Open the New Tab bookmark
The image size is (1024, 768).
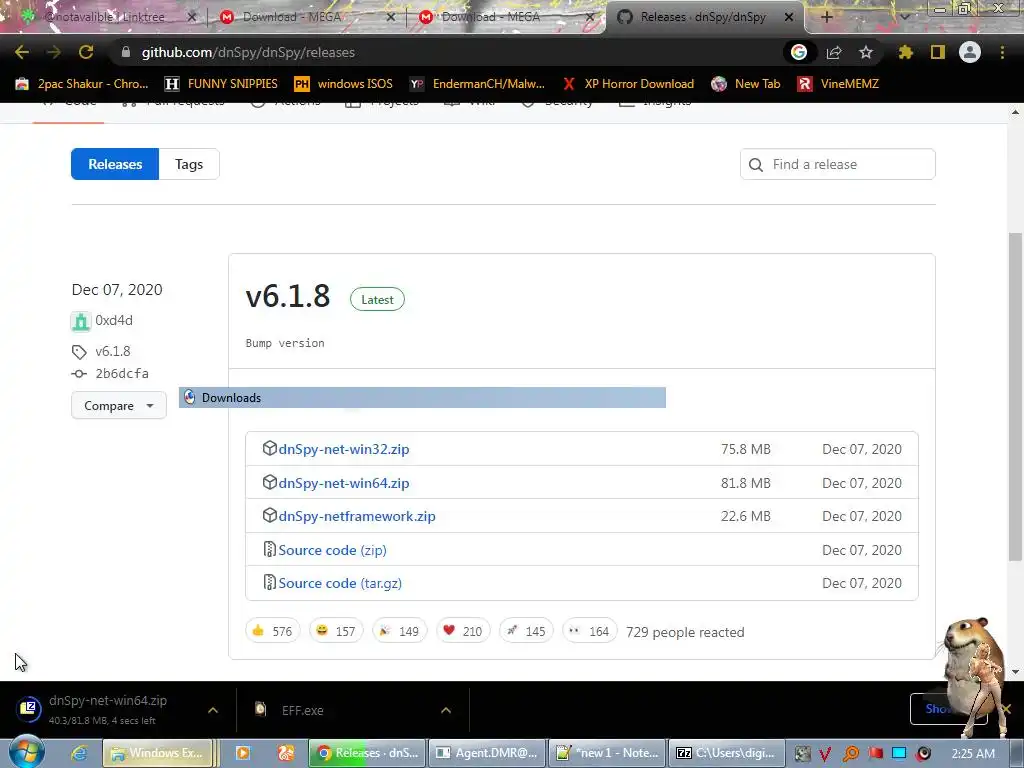point(746,84)
